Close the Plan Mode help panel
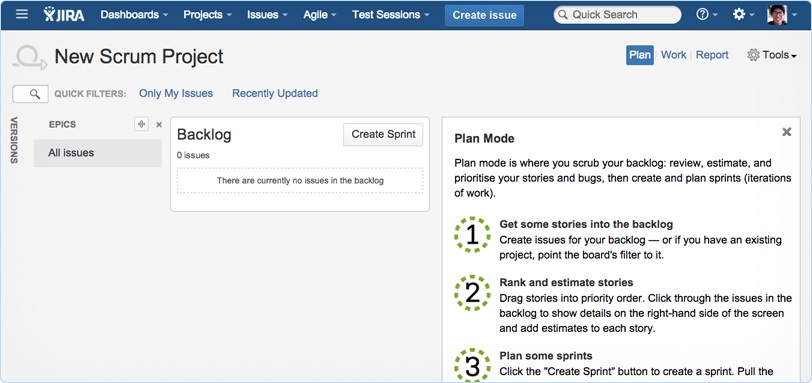Image resolution: width=812 pixels, height=383 pixels. click(787, 132)
